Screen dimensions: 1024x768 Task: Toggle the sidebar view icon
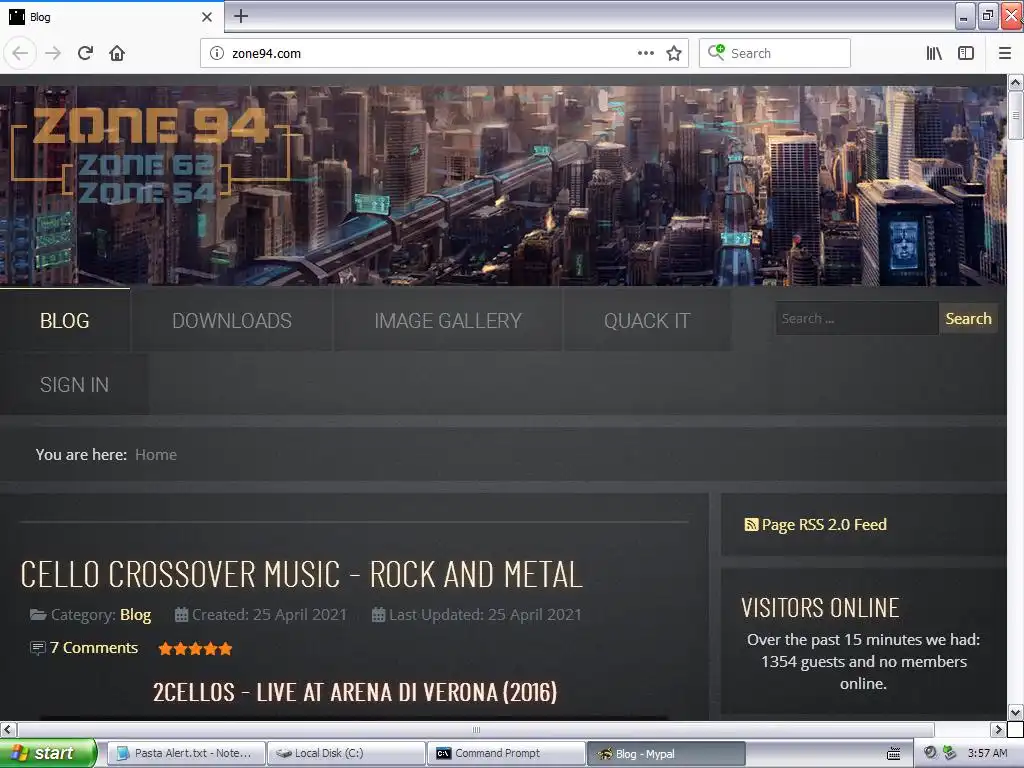coord(966,53)
